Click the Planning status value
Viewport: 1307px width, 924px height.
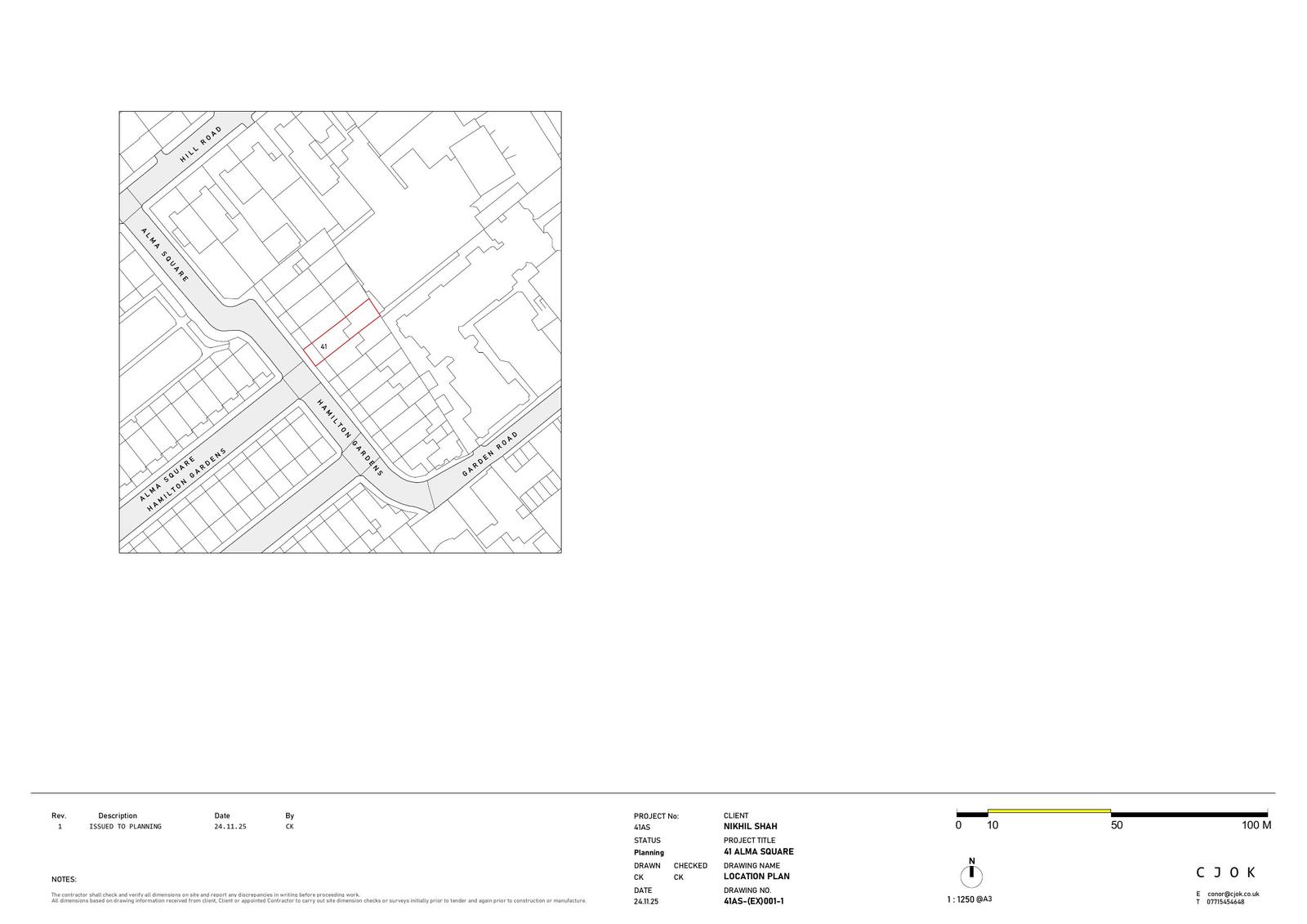click(x=649, y=852)
